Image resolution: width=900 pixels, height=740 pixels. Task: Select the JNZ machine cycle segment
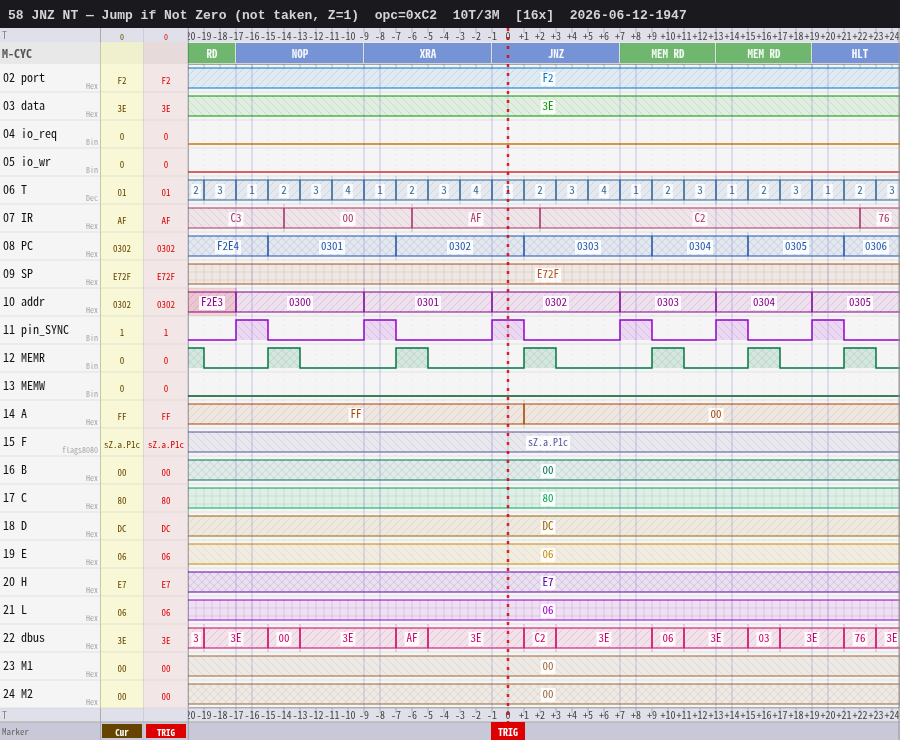pos(556,54)
